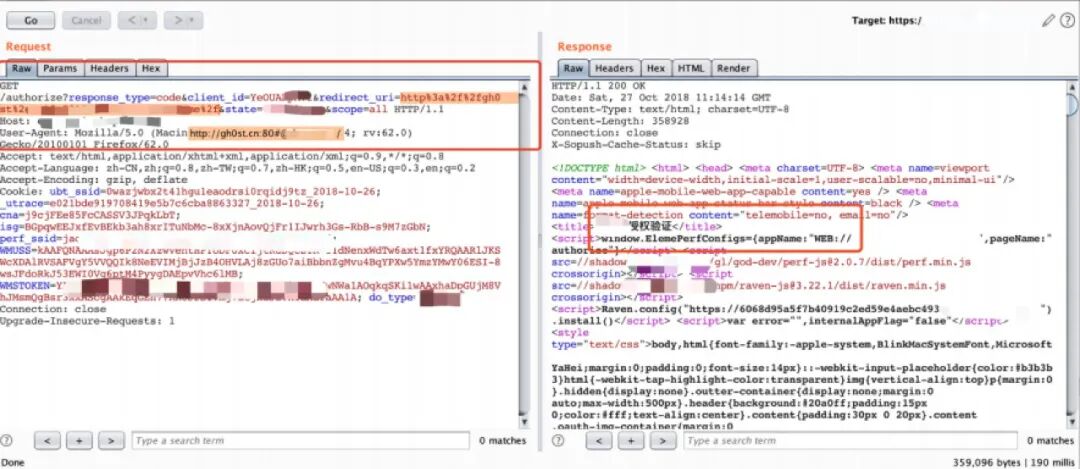Click response search next match button
This screenshot has width=1080, height=469.
pyautogui.click(x=663, y=441)
